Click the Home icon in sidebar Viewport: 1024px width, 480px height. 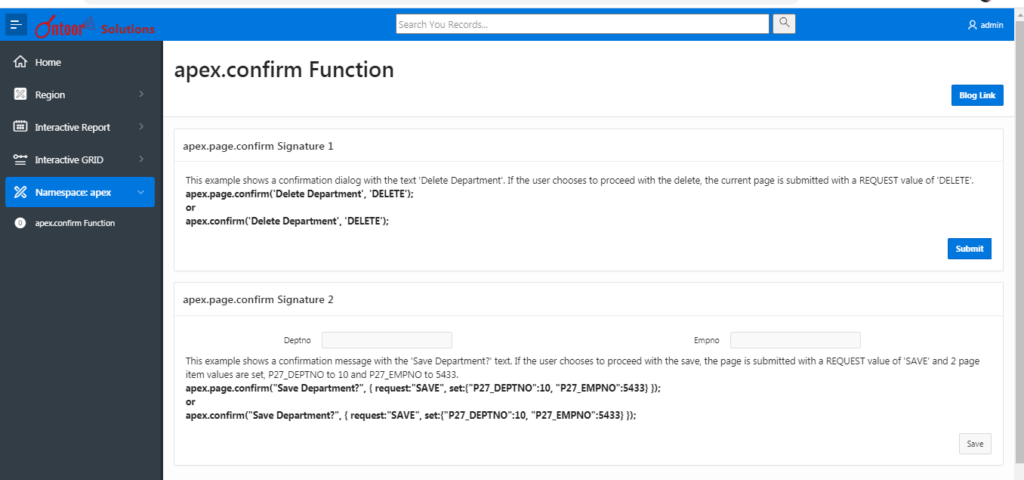click(20, 62)
